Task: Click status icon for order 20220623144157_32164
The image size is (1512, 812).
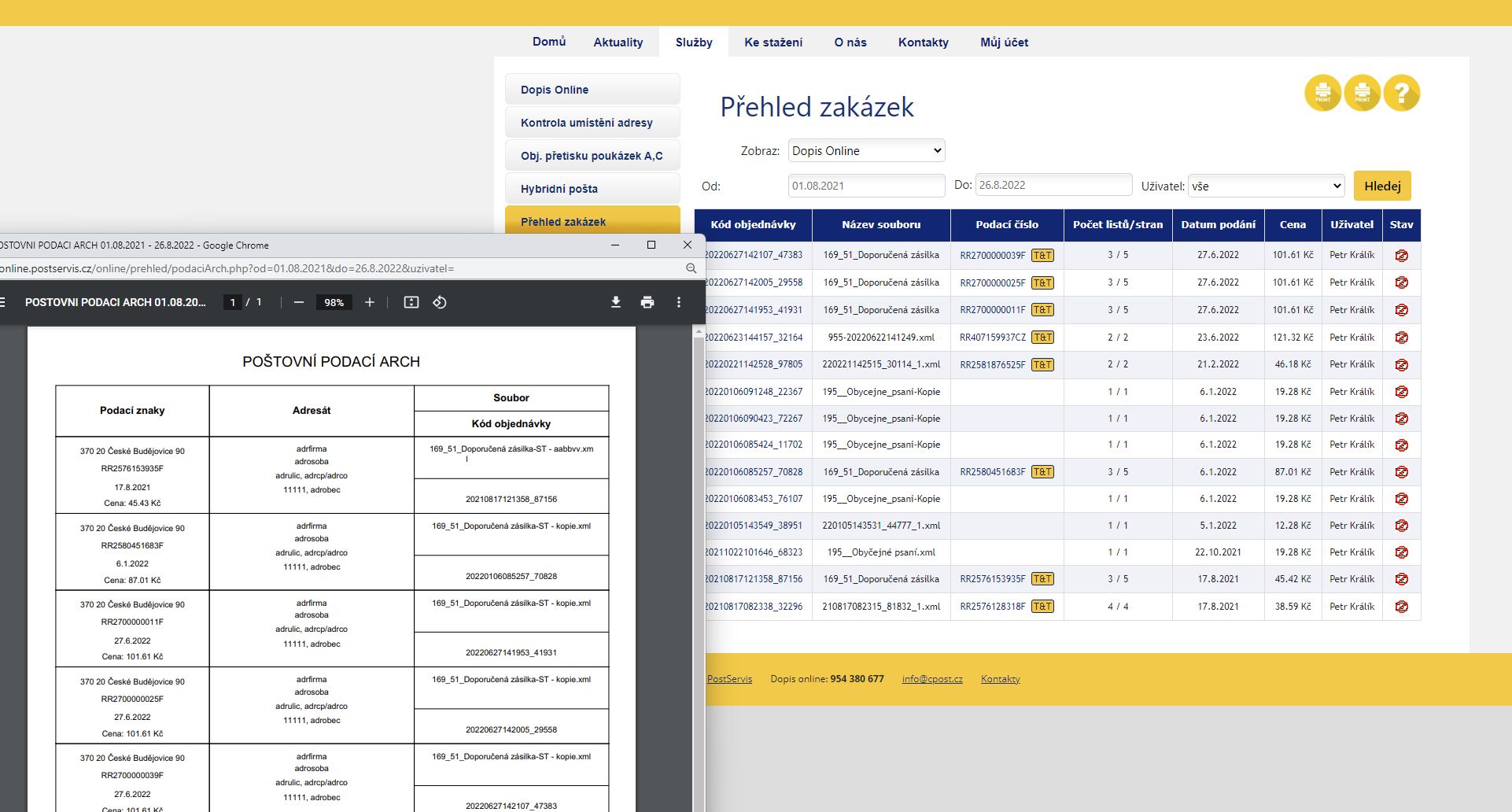Action: click(1401, 338)
